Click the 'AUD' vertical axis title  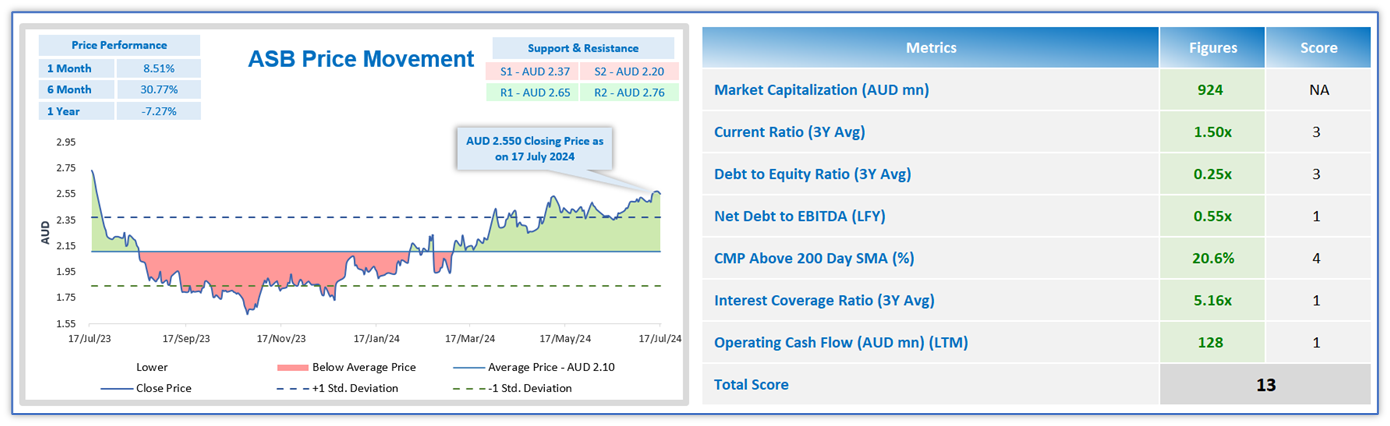44,234
